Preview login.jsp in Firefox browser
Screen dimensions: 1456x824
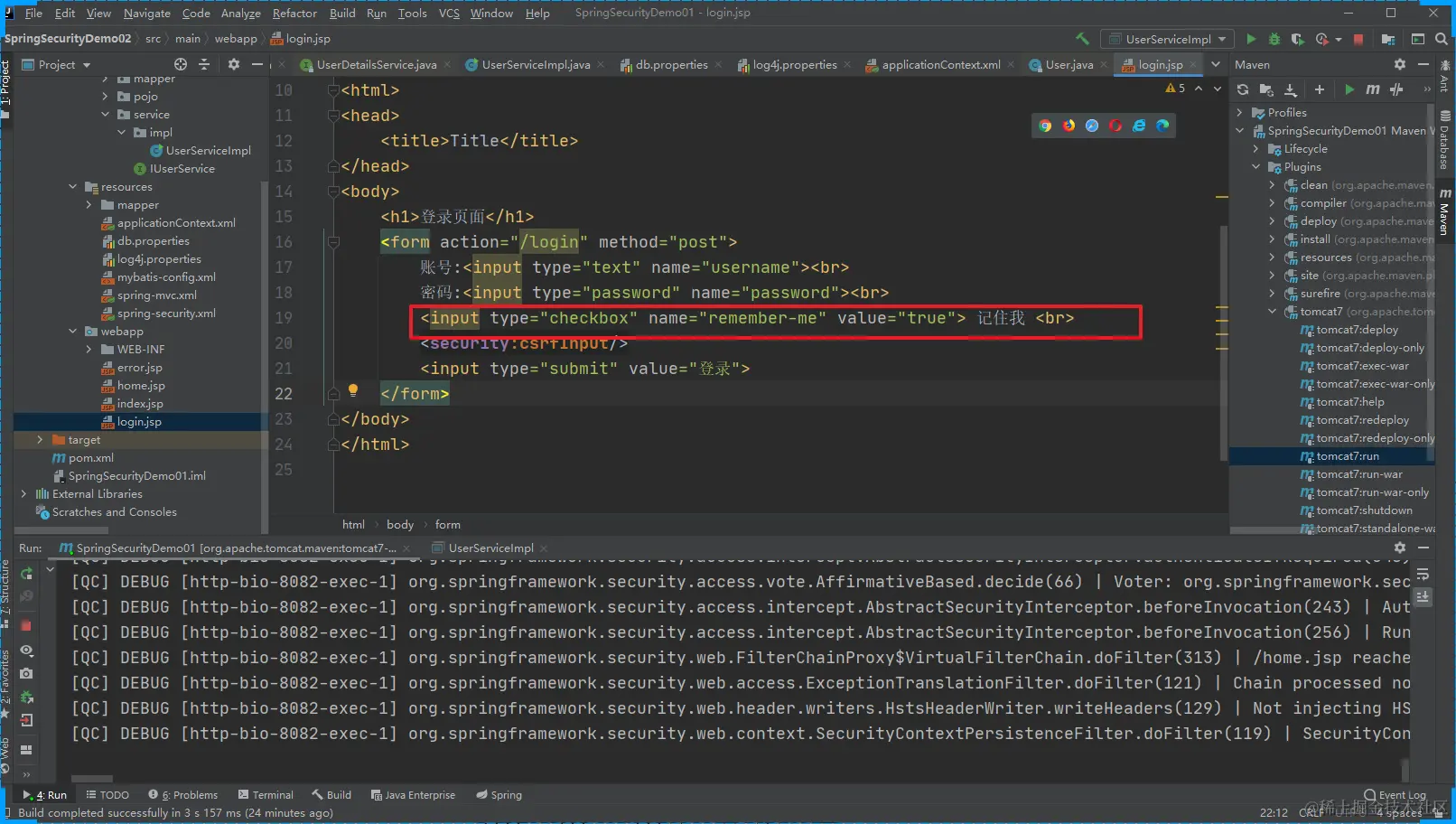pyautogui.click(x=1069, y=126)
